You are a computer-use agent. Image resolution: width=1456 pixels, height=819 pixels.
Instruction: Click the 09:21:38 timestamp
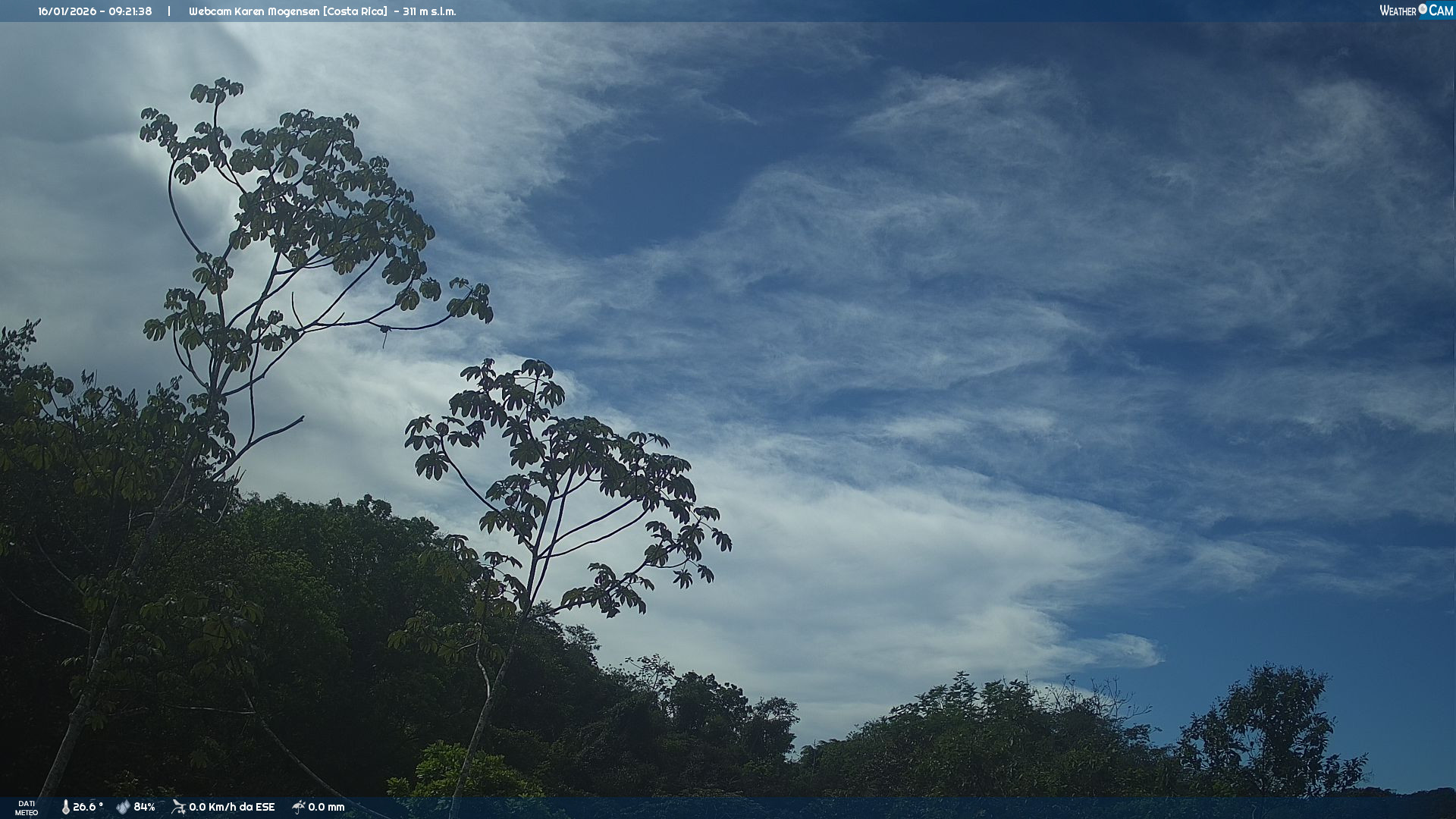(130, 11)
